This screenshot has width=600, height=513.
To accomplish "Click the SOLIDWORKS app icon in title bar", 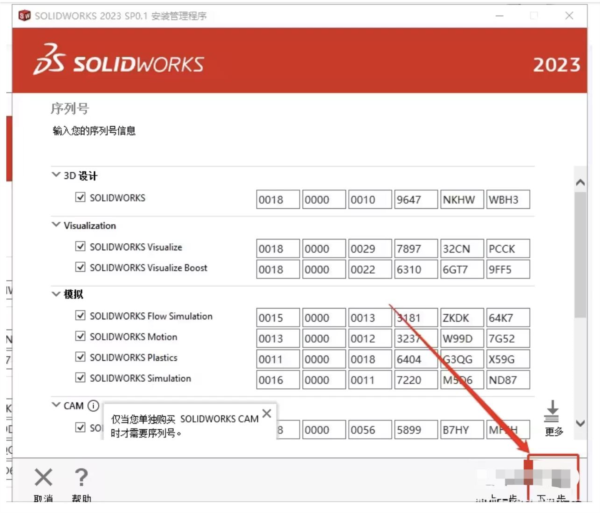I will point(24,16).
